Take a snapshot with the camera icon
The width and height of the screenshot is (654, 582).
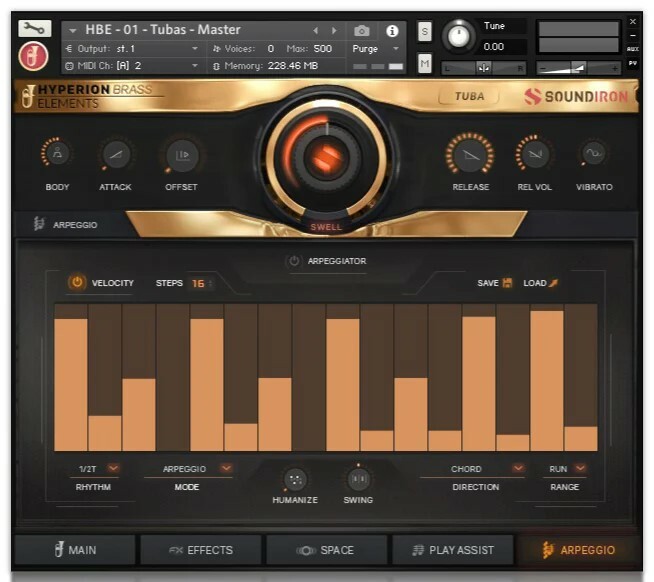pos(362,31)
